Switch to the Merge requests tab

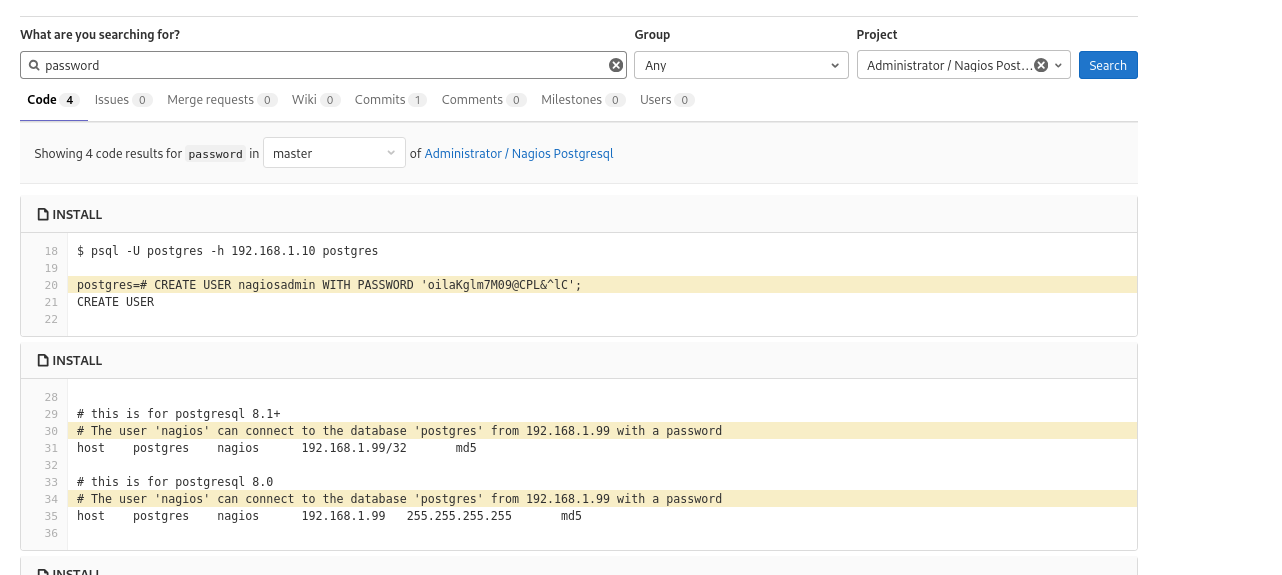(x=221, y=100)
